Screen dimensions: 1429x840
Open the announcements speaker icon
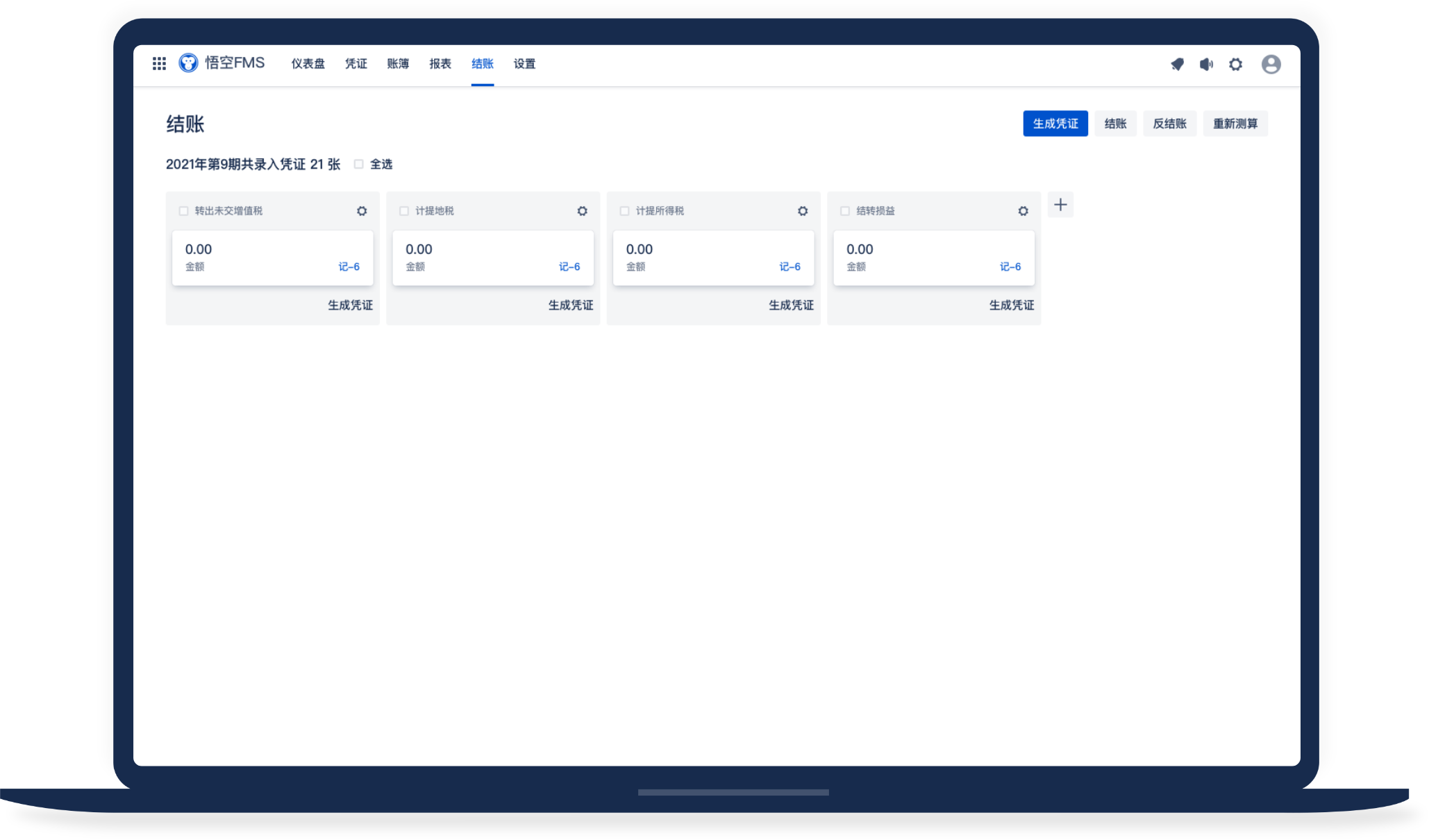click(x=1206, y=65)
